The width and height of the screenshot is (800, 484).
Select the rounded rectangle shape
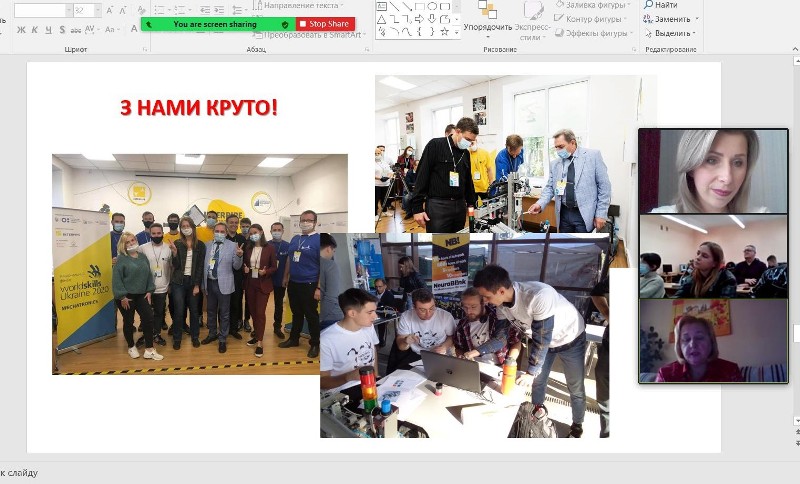pyautogui.click(x=445, y=7)
